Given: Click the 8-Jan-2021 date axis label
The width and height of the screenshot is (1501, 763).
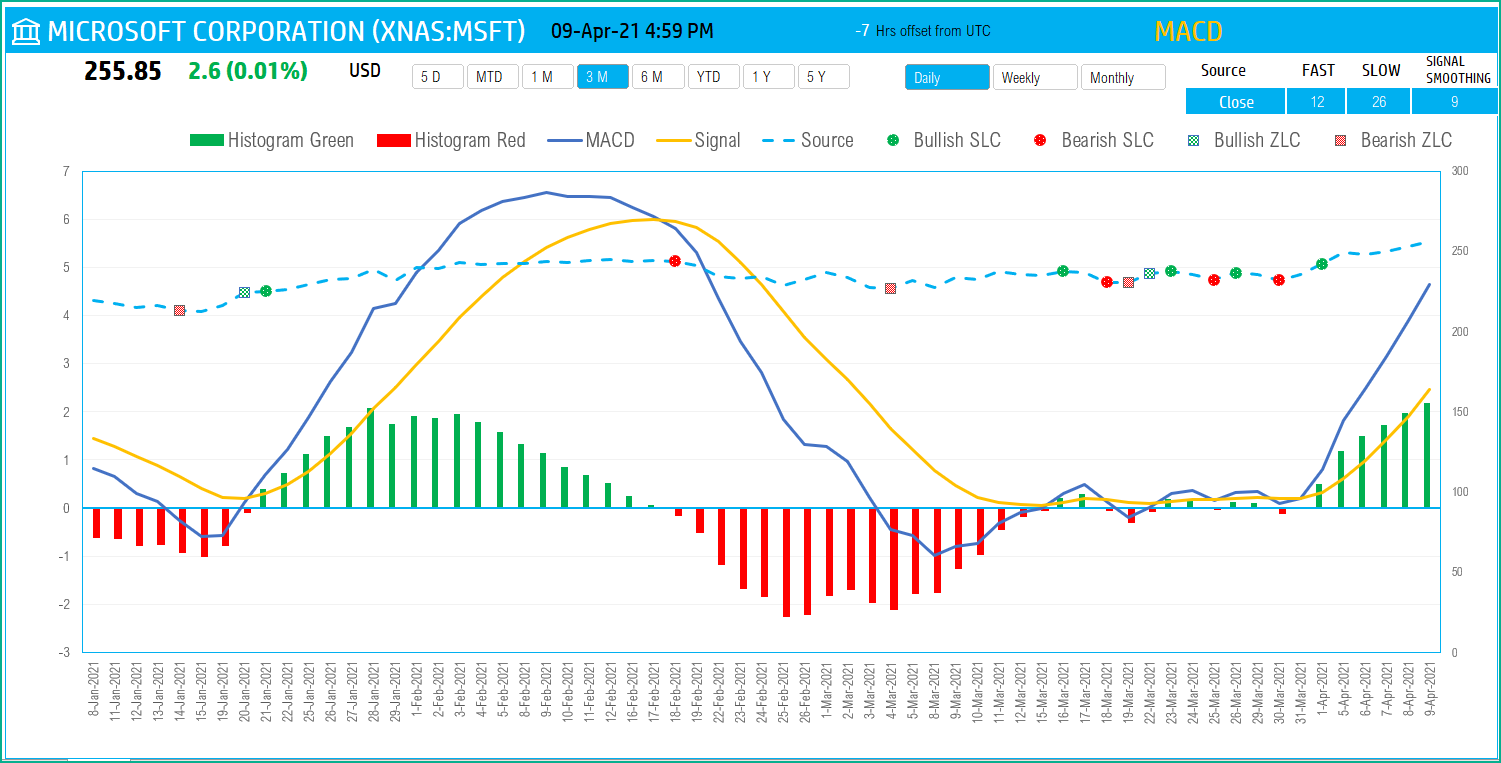Looking at the screenshot, I should pyautogui.click(x=94, y=688).
